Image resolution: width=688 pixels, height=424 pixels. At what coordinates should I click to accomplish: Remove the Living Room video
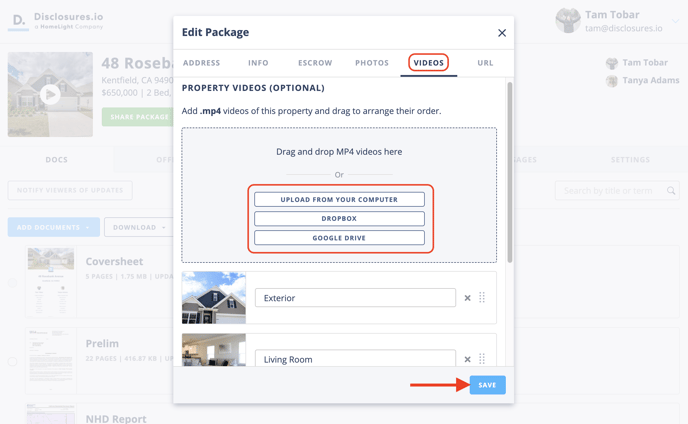(x=467, y=359)
